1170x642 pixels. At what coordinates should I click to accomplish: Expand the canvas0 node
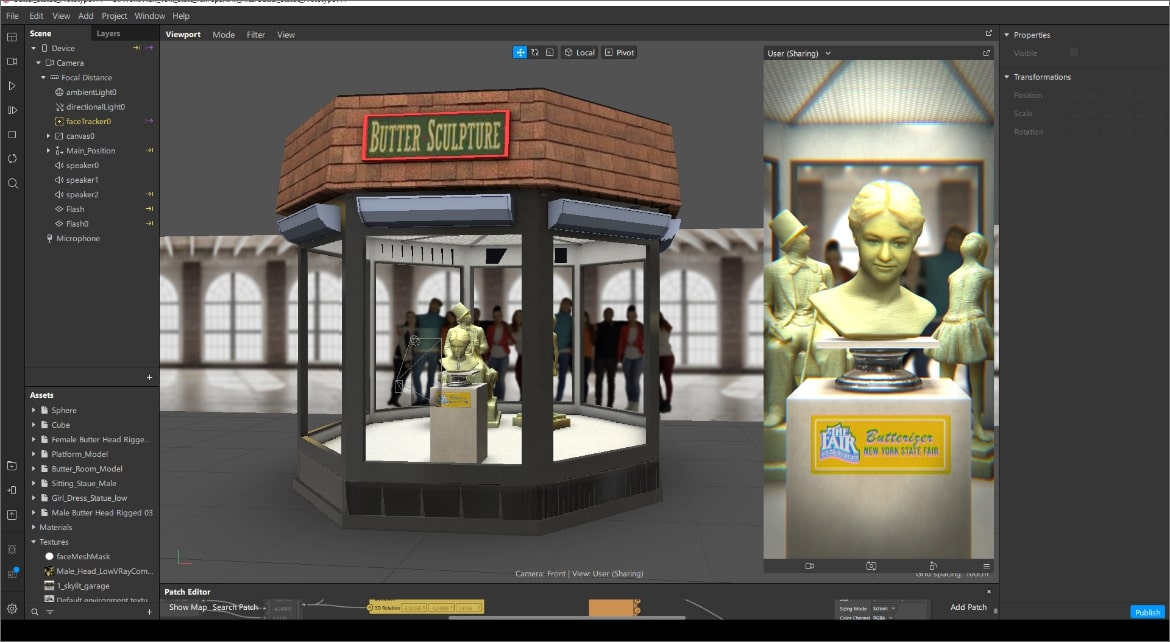tap(49, 136)
